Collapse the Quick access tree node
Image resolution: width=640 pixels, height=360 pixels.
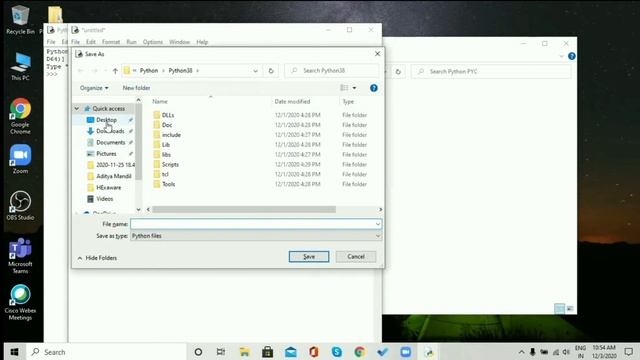[x=77, y=109]
